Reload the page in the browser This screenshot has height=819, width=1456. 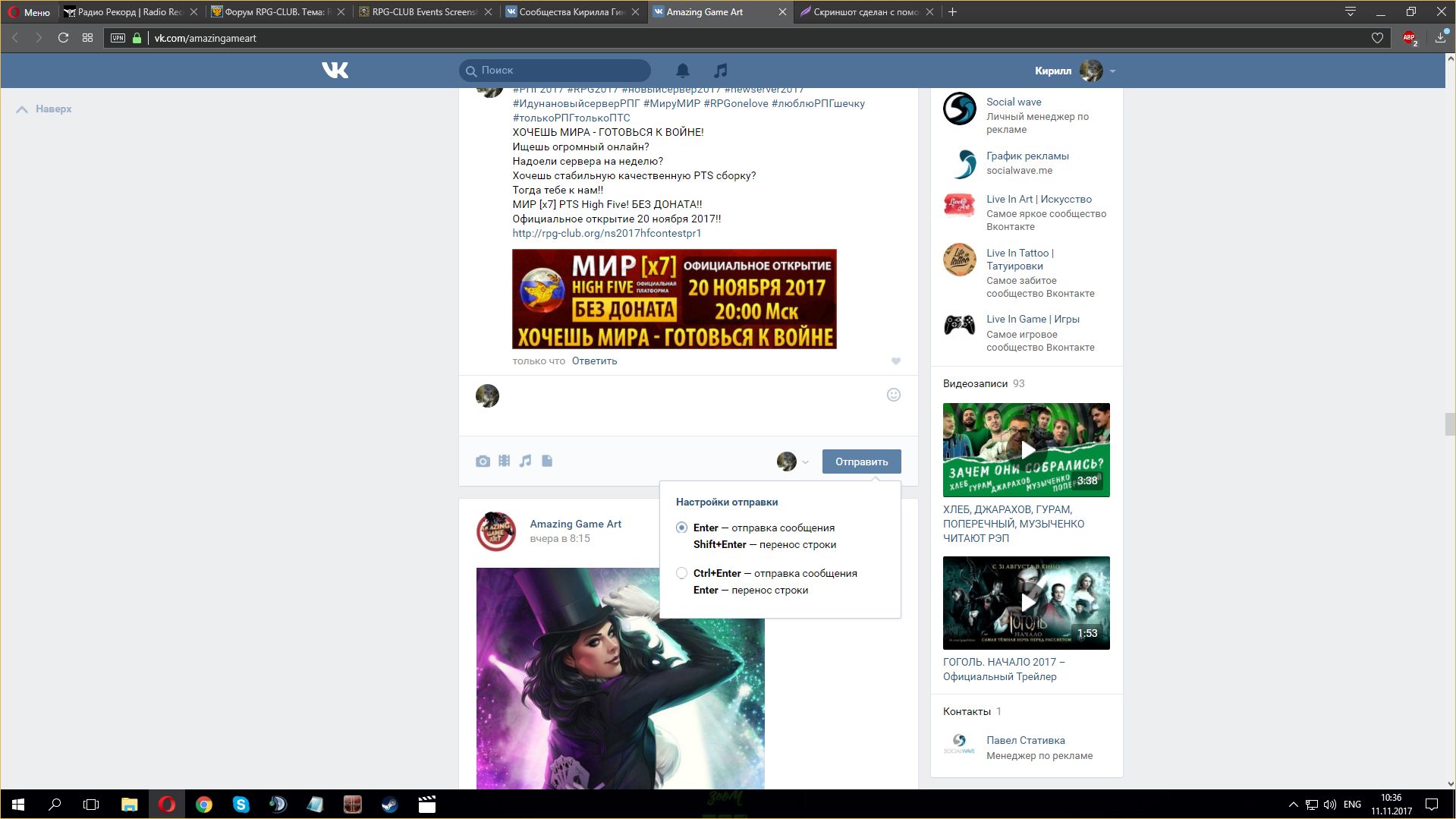64,38
